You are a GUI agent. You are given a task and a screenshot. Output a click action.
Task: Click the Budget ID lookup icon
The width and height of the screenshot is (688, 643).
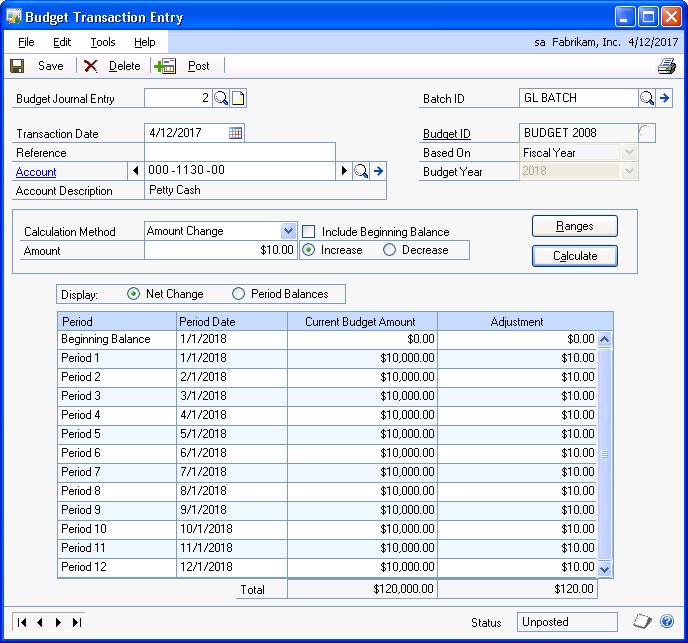[x=647, y=133]
